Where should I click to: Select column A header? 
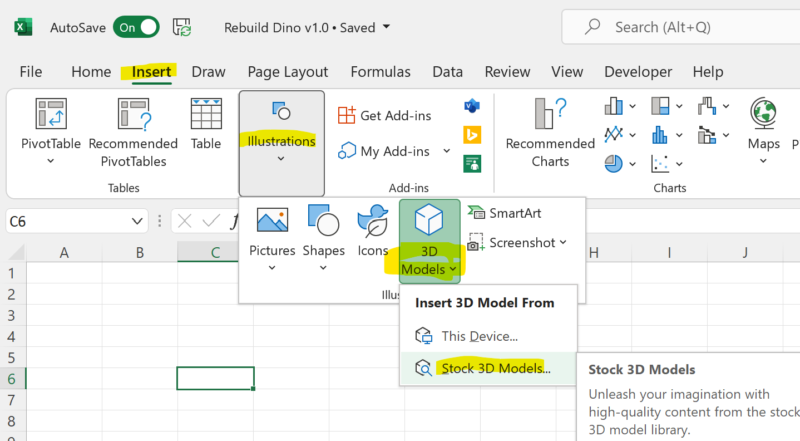click(64, 253)
